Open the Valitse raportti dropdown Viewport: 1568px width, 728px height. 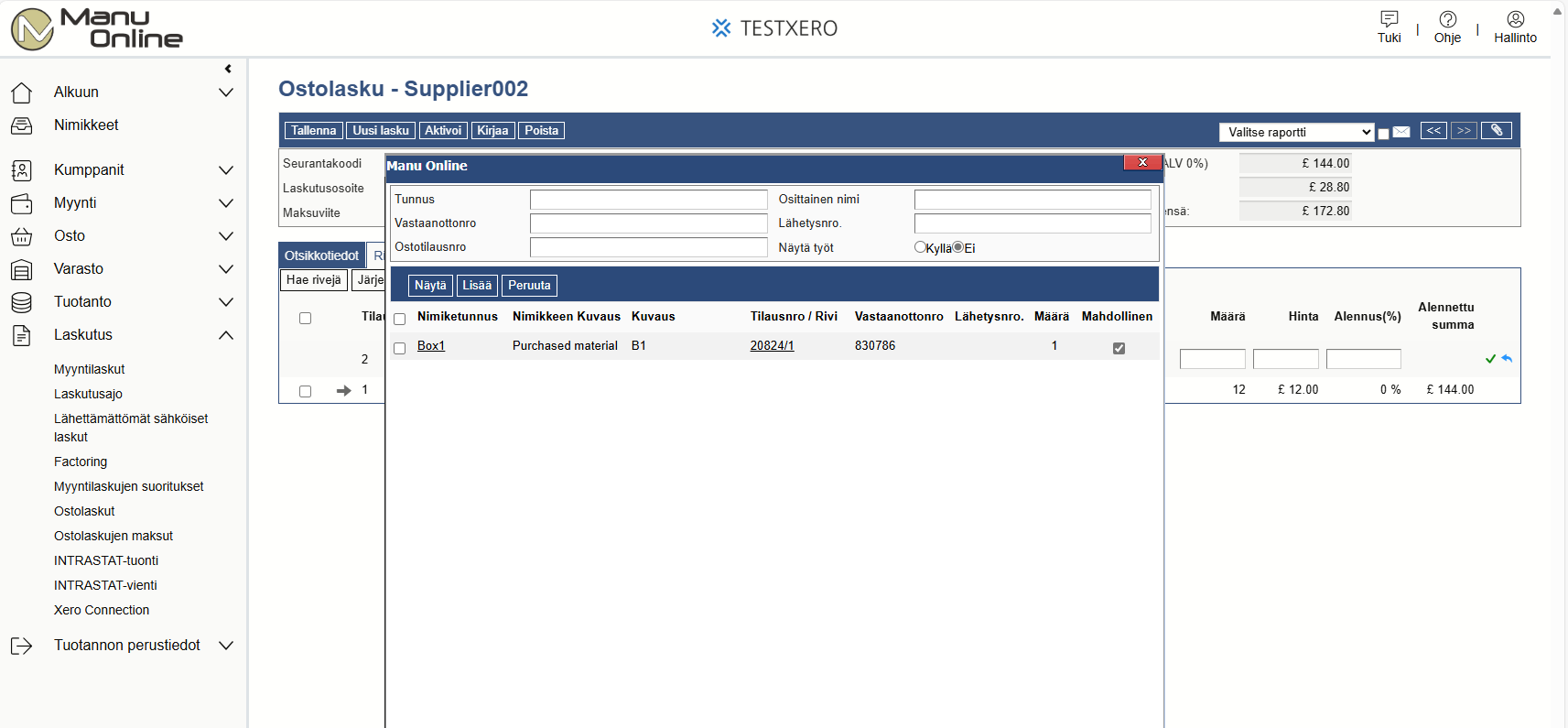point(1297,132)
